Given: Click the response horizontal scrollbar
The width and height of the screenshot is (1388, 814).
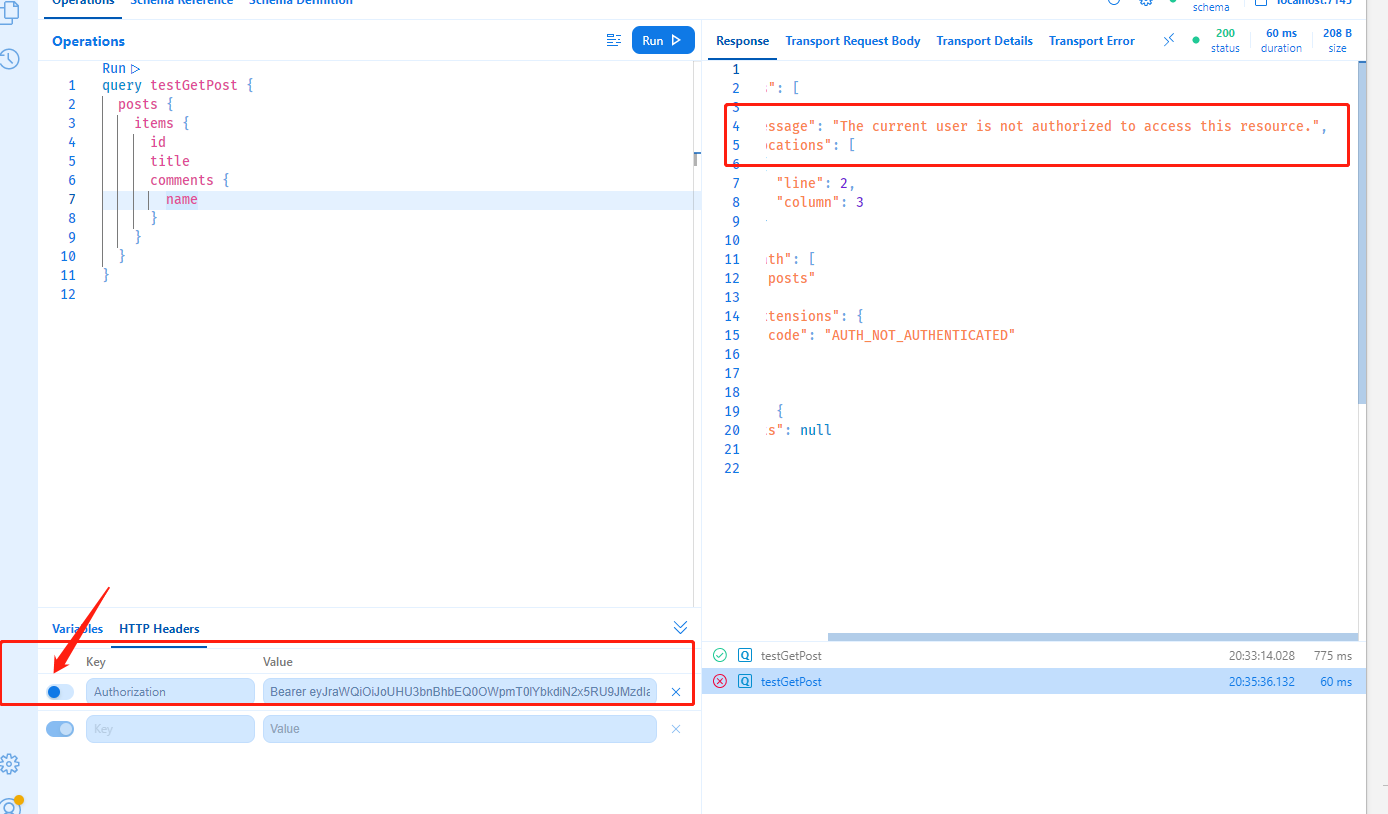Looking at the screenshot, I should [x=1092, y=637].
